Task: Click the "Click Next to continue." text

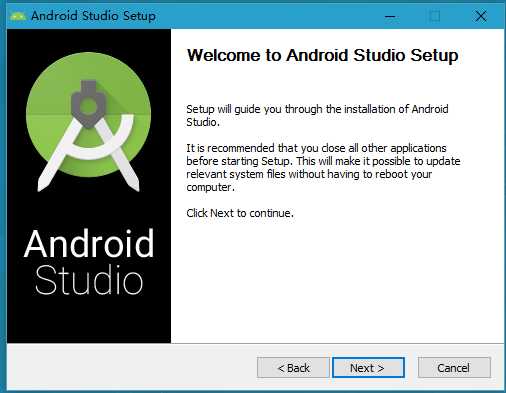Action: (x=240, y=213)
